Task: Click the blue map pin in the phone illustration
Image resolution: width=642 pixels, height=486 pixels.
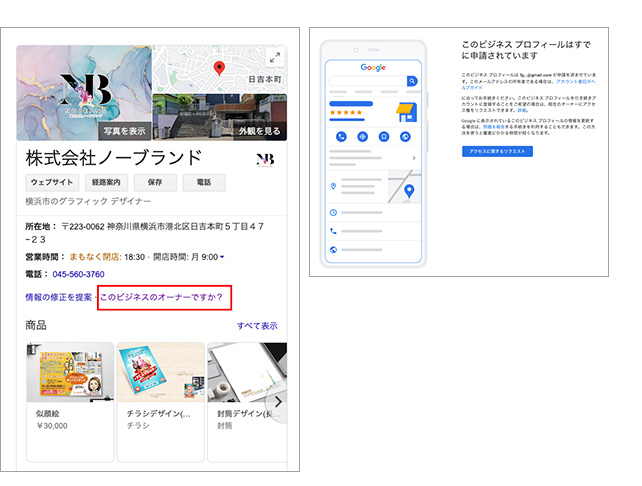Action: coord(409,191)
